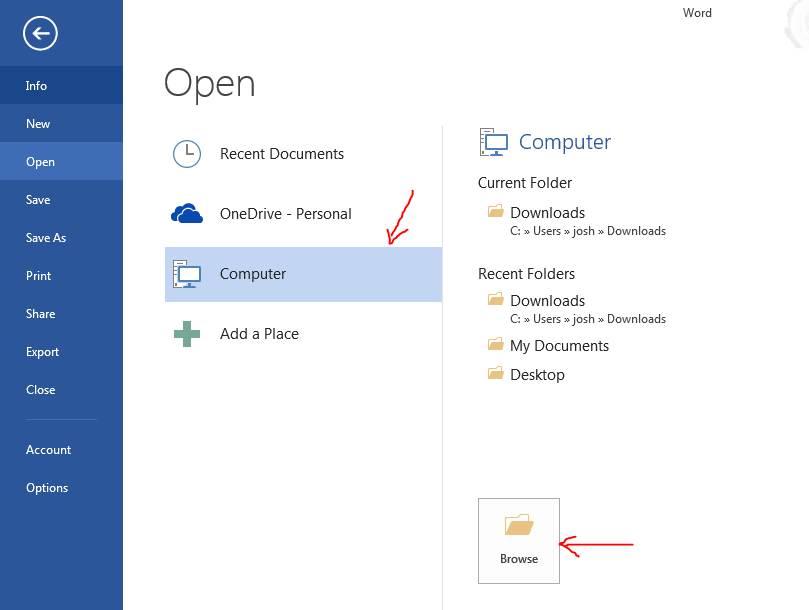This screenshot has height=610, width=809.
Task: Open Word Options
Action: tap(61, 488)
